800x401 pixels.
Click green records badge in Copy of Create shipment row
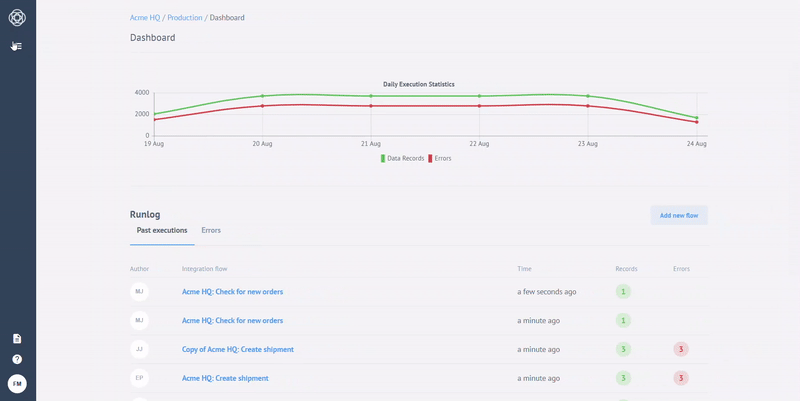point(623,349)
